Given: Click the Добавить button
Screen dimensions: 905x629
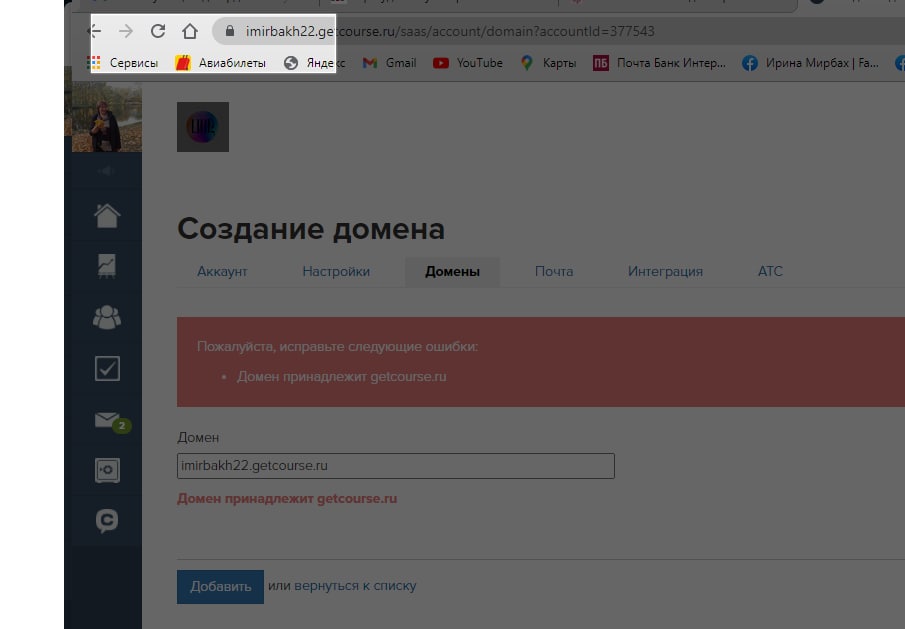Looking at the screenshot, I should coord(220,587).
